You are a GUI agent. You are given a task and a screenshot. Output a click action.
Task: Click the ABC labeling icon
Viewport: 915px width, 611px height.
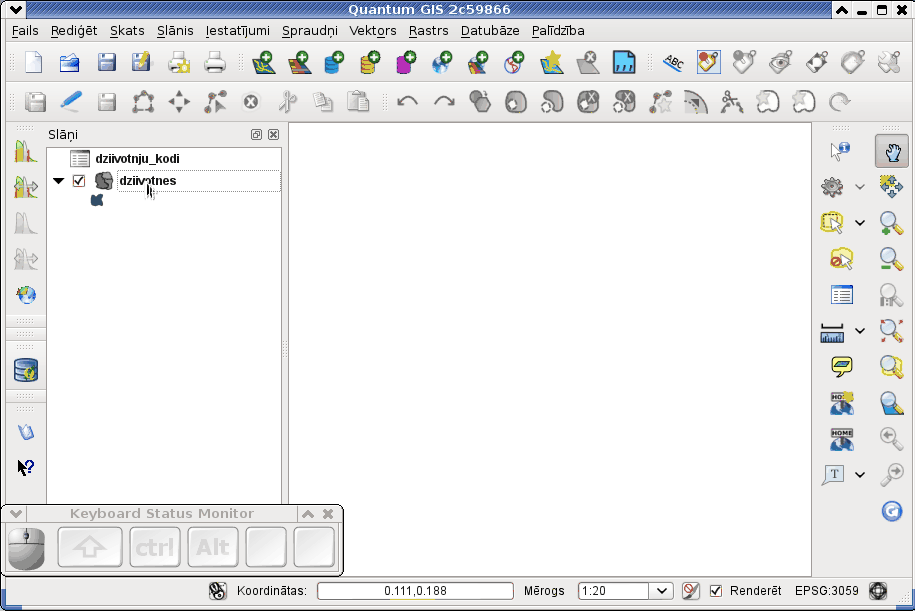pyautogui.click(x=673, y=62)
